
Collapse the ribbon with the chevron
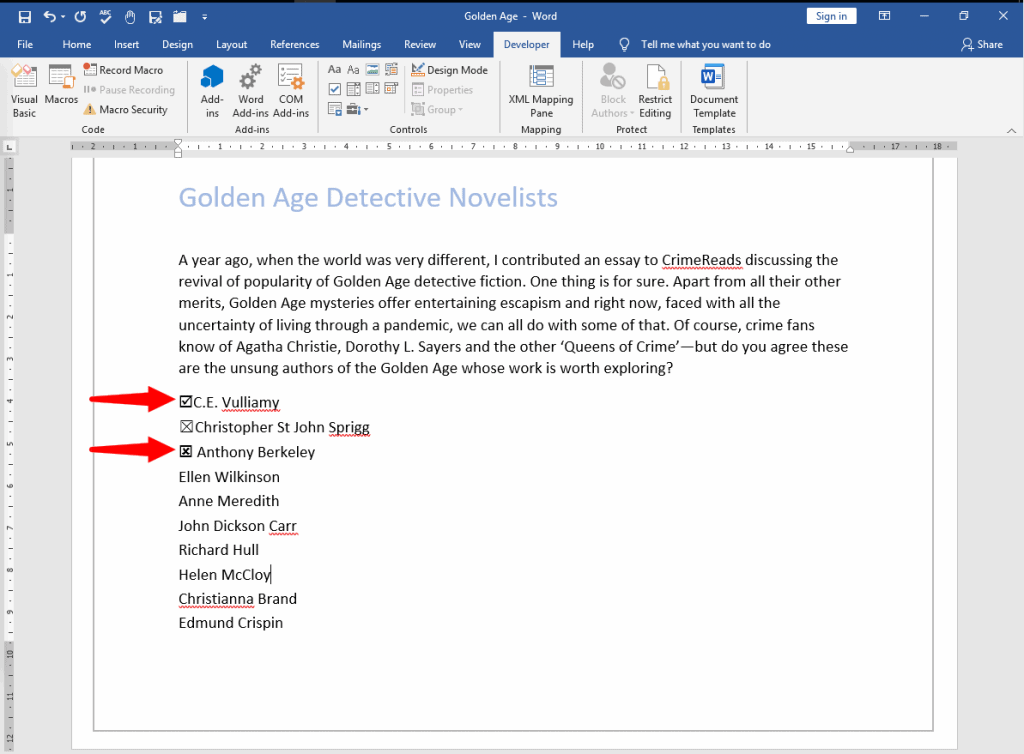1011,131
